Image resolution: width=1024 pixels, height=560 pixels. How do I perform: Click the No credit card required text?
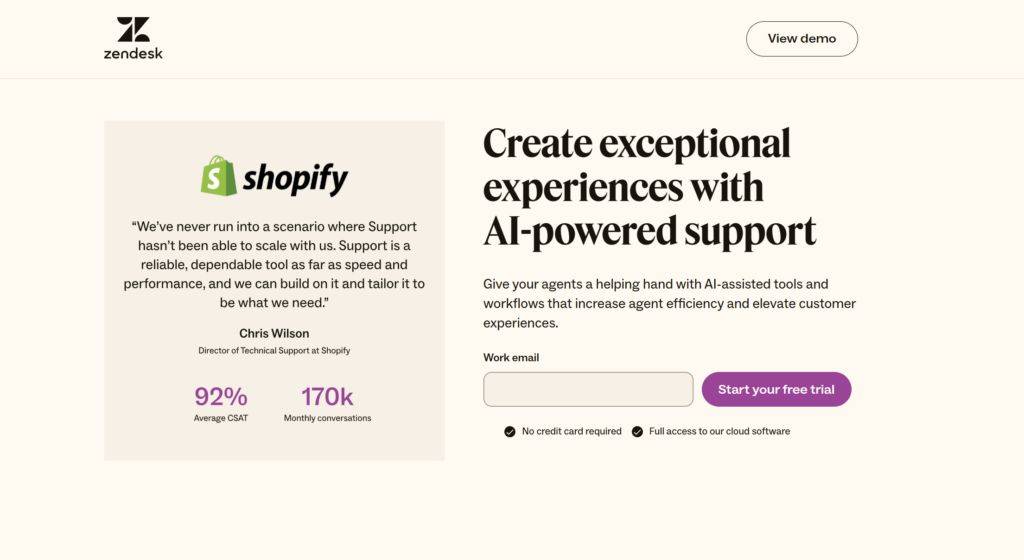click(x=571, y=431)
